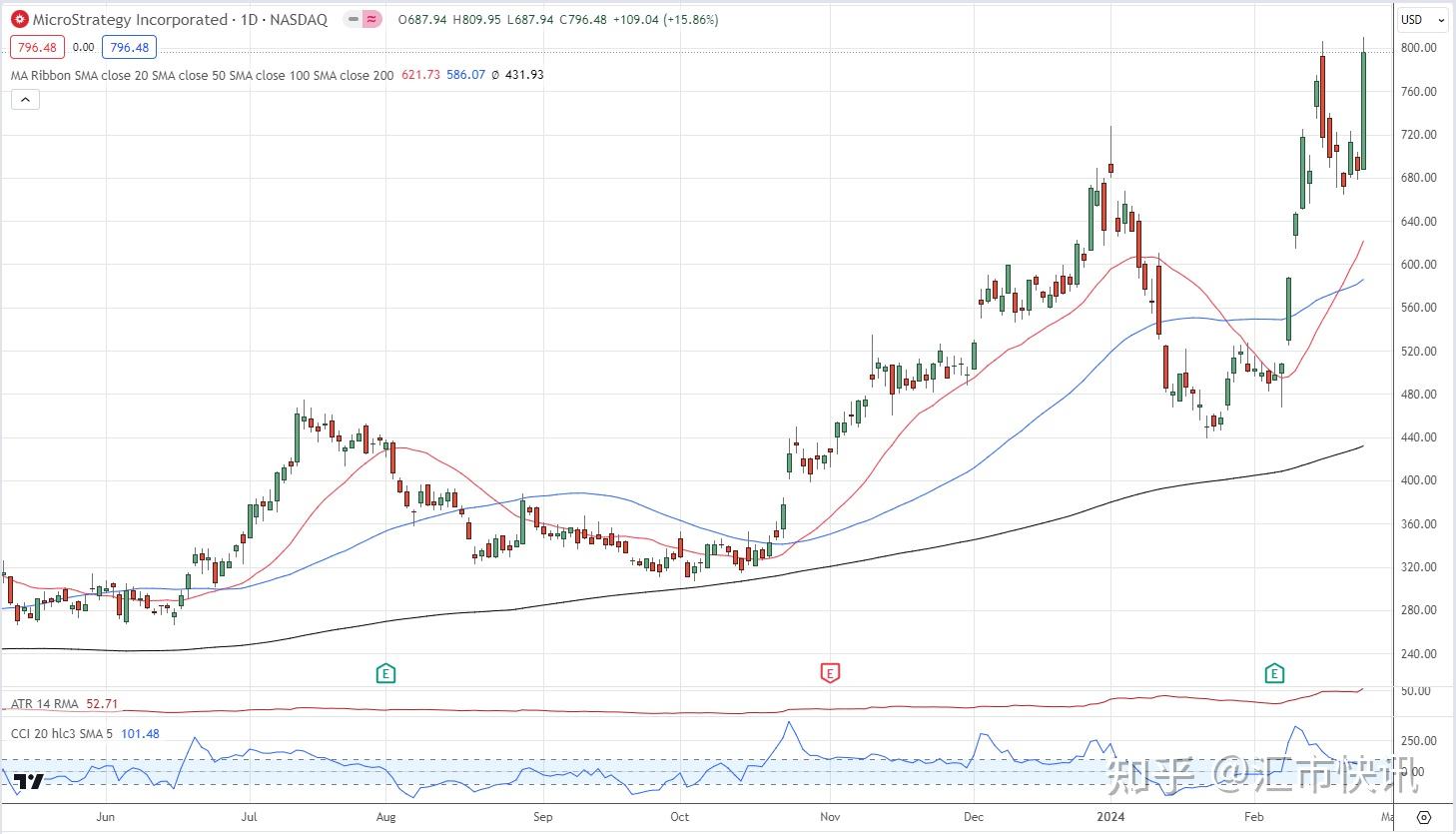
Task: Click the TradingView logo in the bottom corner
Action: pyautogui.click(x=29, y=782)
